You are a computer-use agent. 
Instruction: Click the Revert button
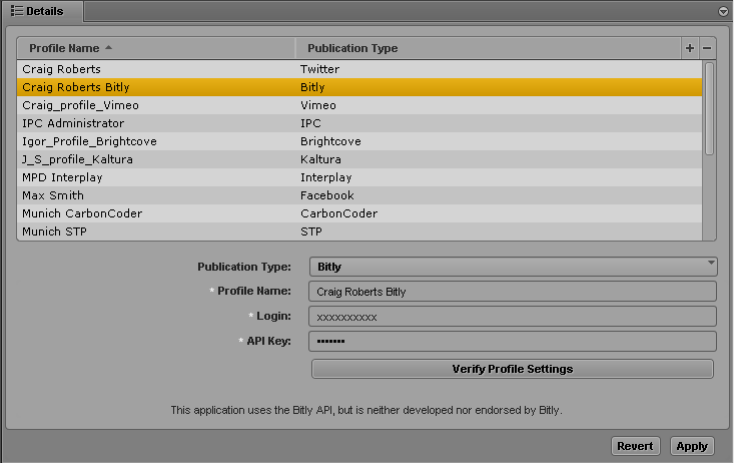click(635, 446)
